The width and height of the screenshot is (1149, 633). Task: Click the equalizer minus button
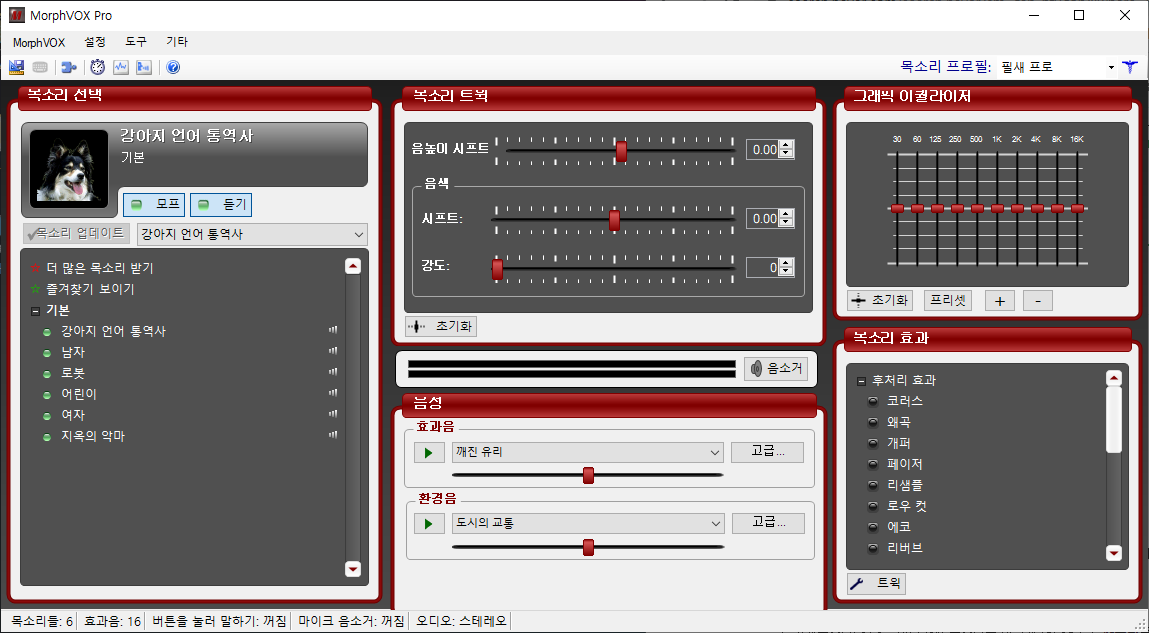pyautogui.click(x=1038, y=300)
